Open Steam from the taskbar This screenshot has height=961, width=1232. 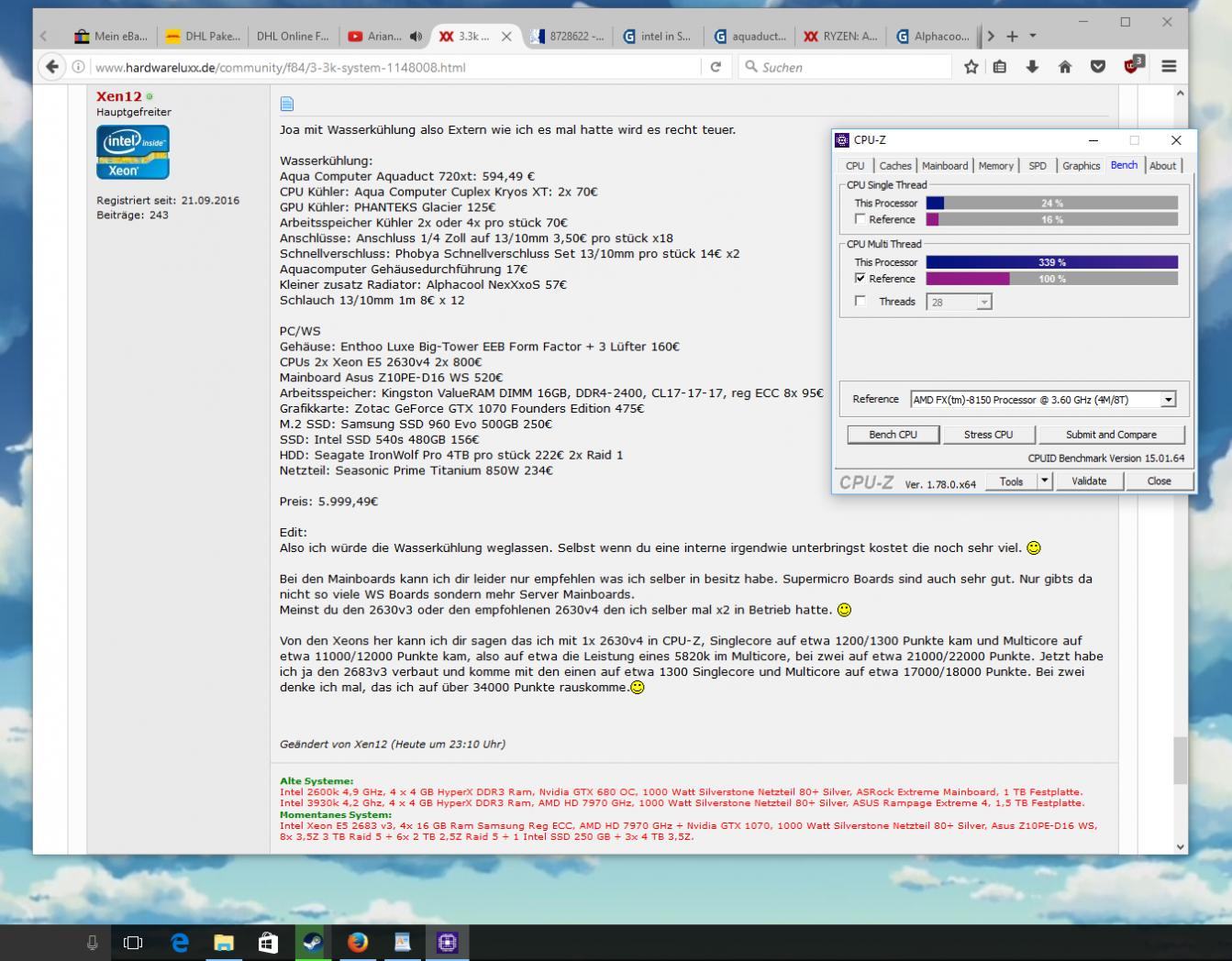tap(313, 942)
